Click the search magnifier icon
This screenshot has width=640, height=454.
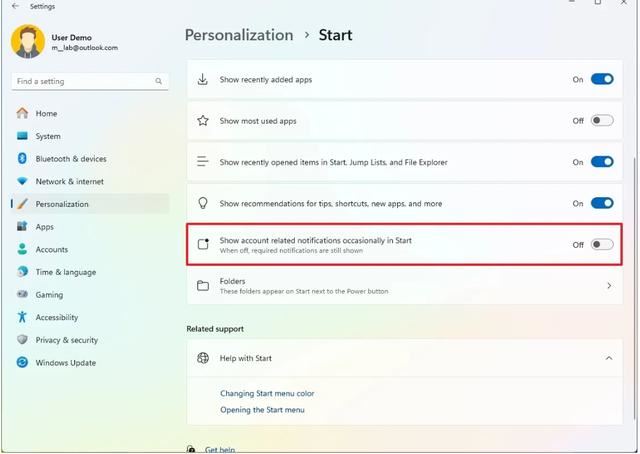coord(158,81)
